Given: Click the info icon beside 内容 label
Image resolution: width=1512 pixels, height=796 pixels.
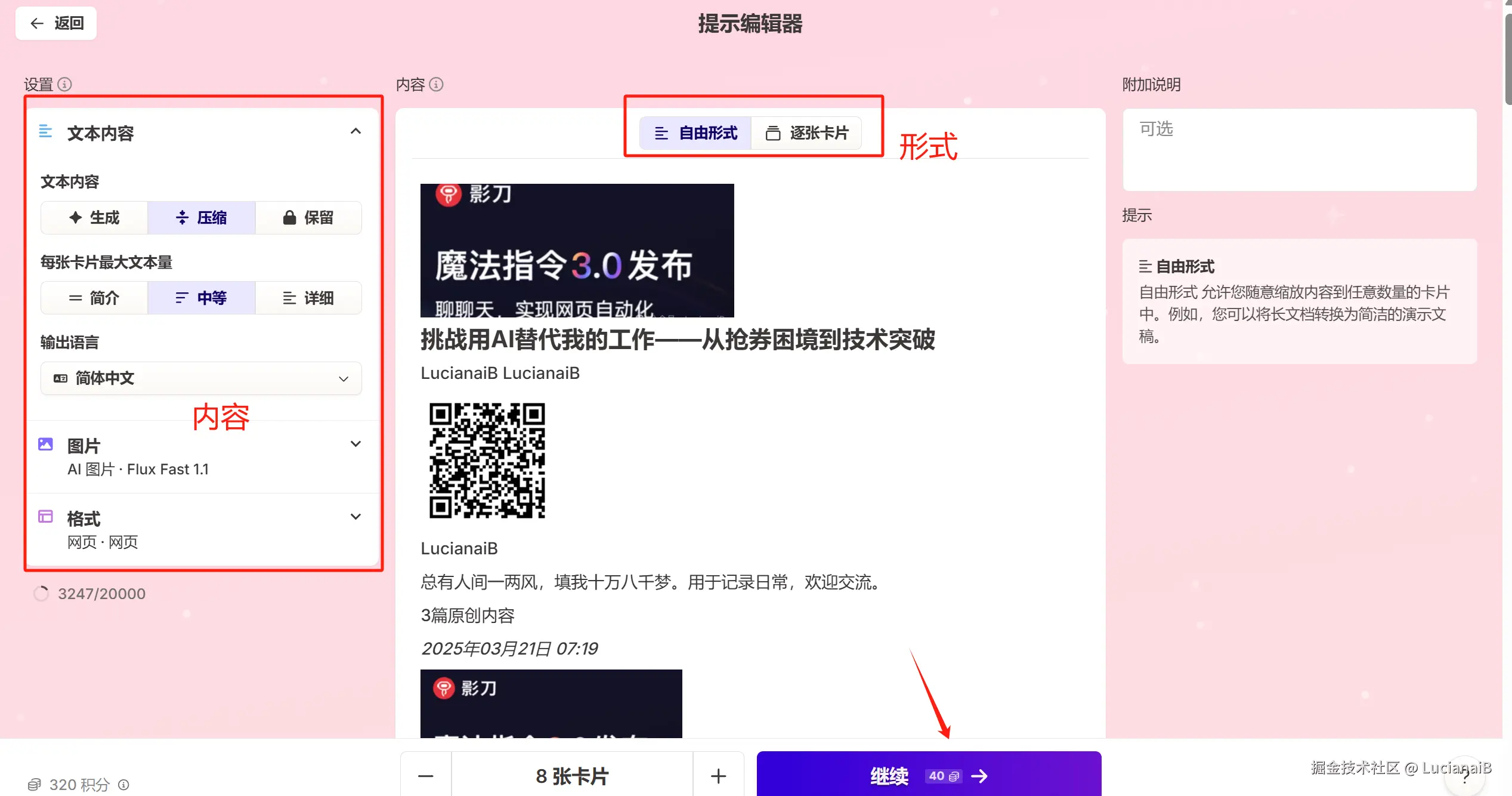Looking at the screenshot, I should 436,84.
